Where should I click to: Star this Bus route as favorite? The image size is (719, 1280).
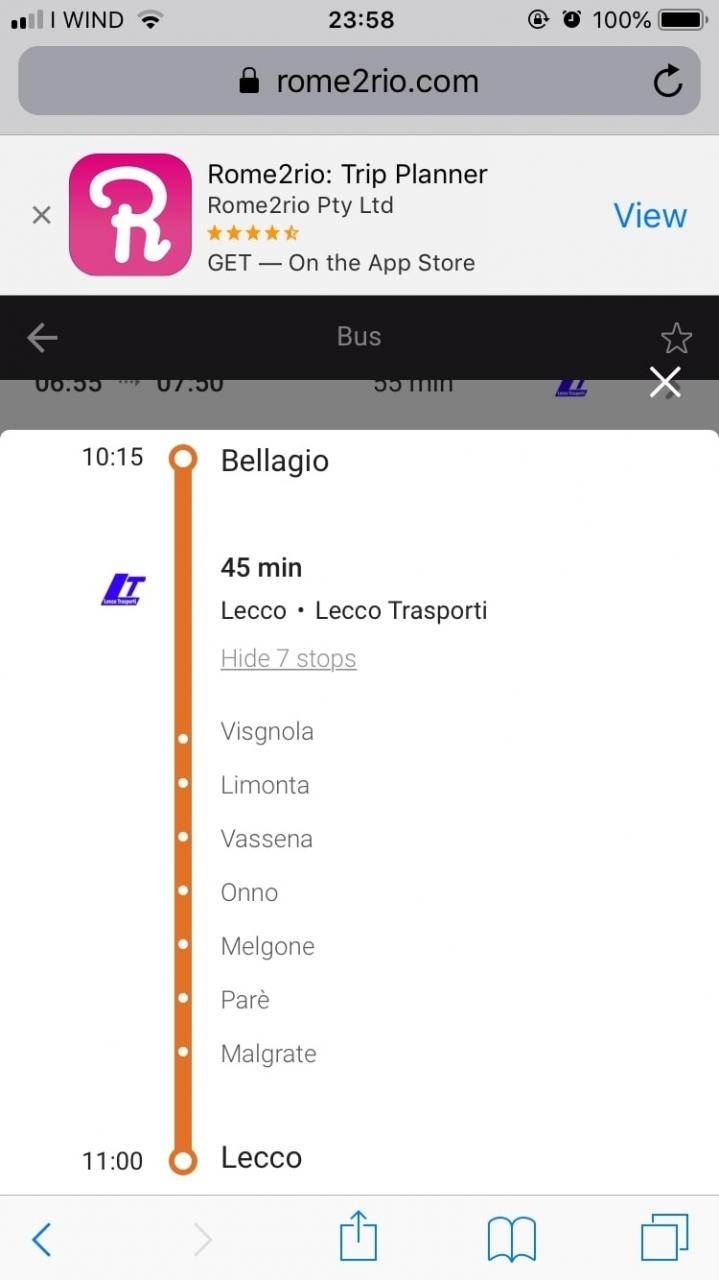tap(676, 339)
